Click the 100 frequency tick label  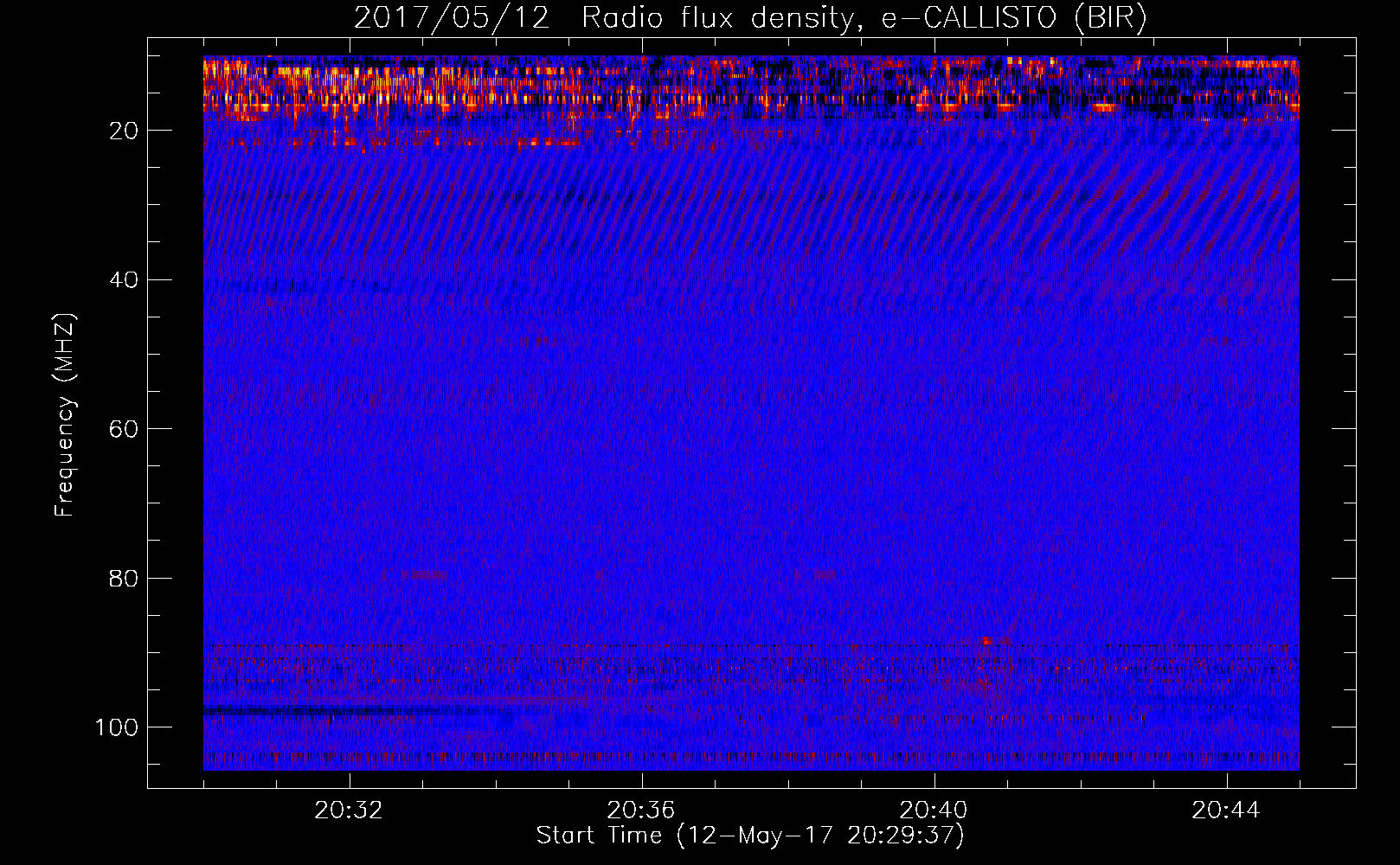point(117,727)
